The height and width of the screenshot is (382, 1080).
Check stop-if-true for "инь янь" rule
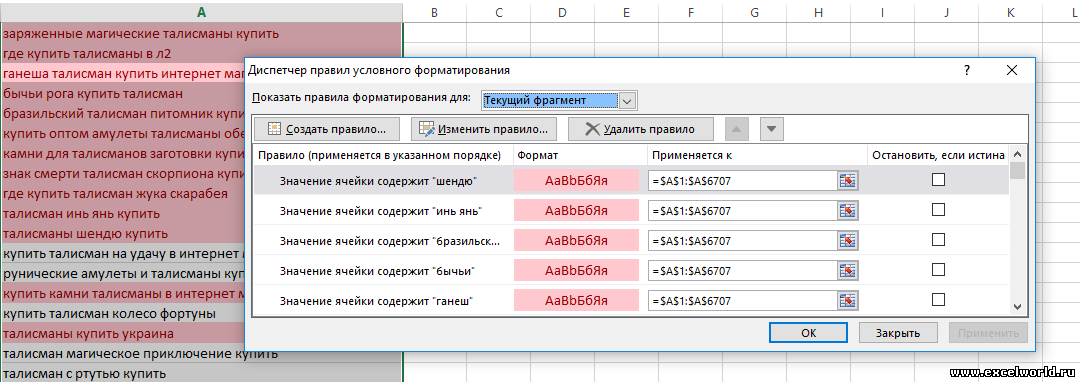(x=938, y=210)
